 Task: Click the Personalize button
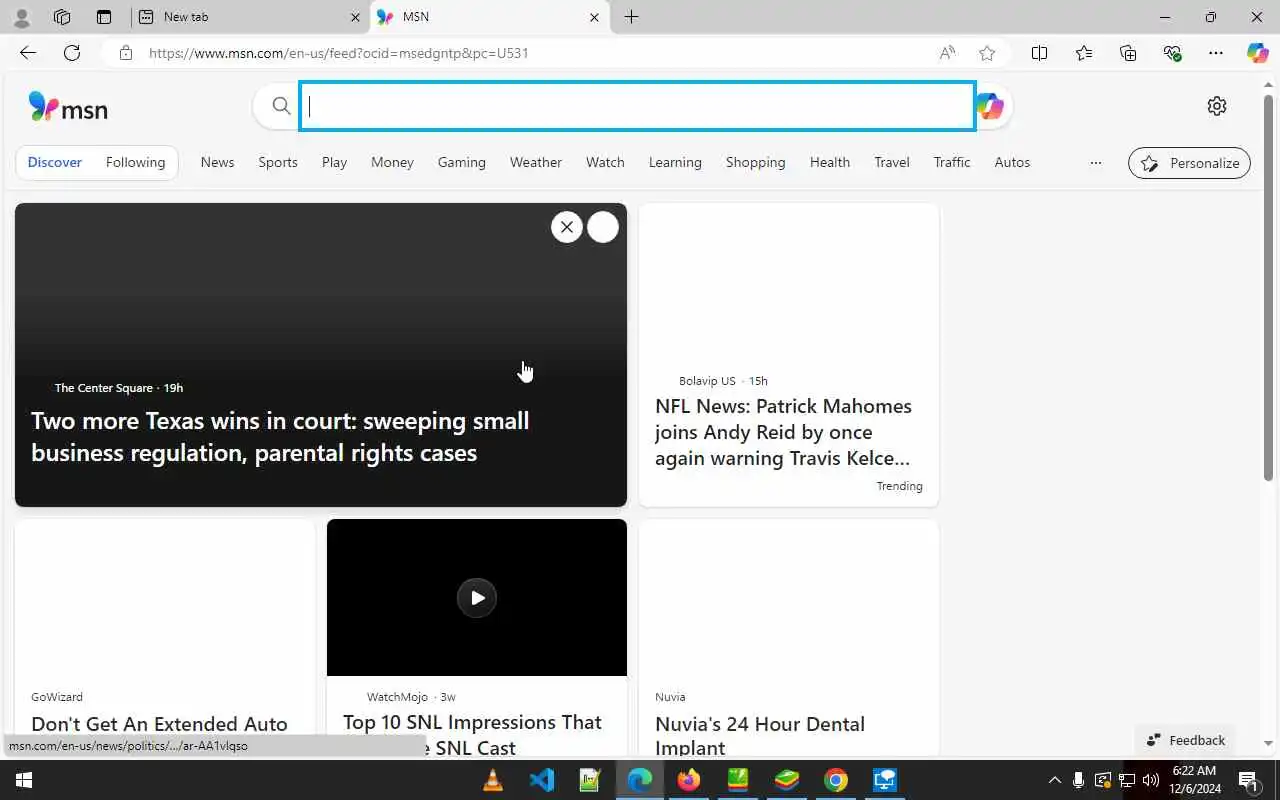(x=1189, y=163)
